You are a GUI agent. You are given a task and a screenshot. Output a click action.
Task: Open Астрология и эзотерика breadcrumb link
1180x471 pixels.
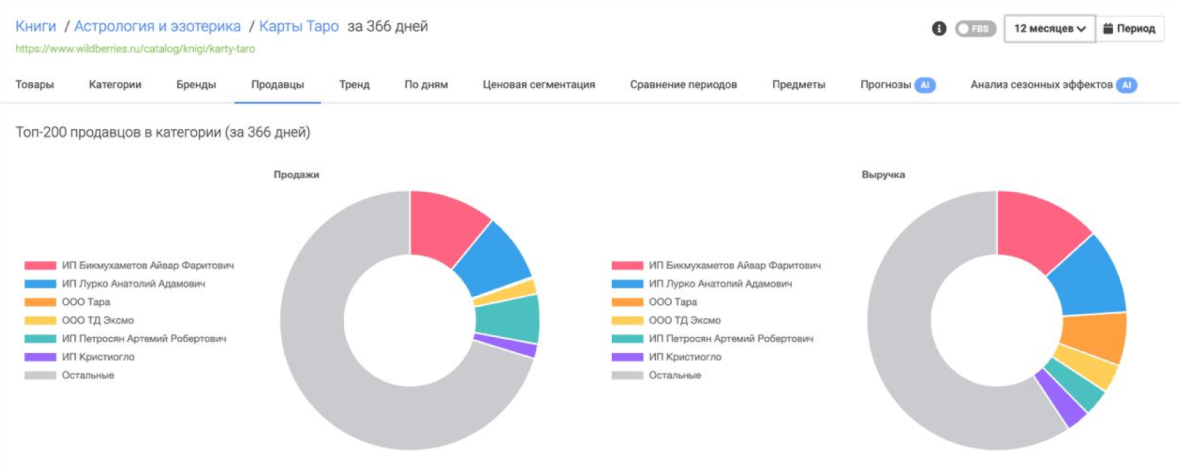click(x=157, y=26)
